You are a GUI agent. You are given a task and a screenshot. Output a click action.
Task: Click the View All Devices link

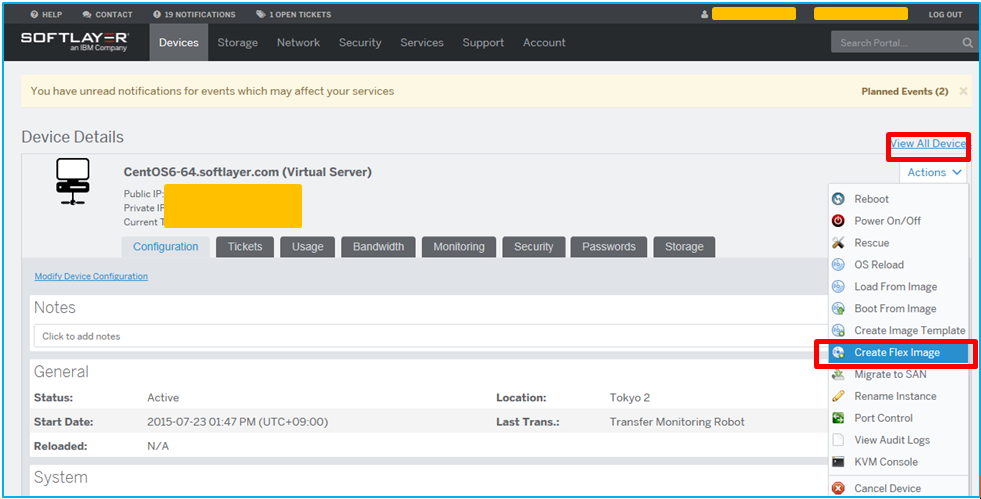point(929,143)
